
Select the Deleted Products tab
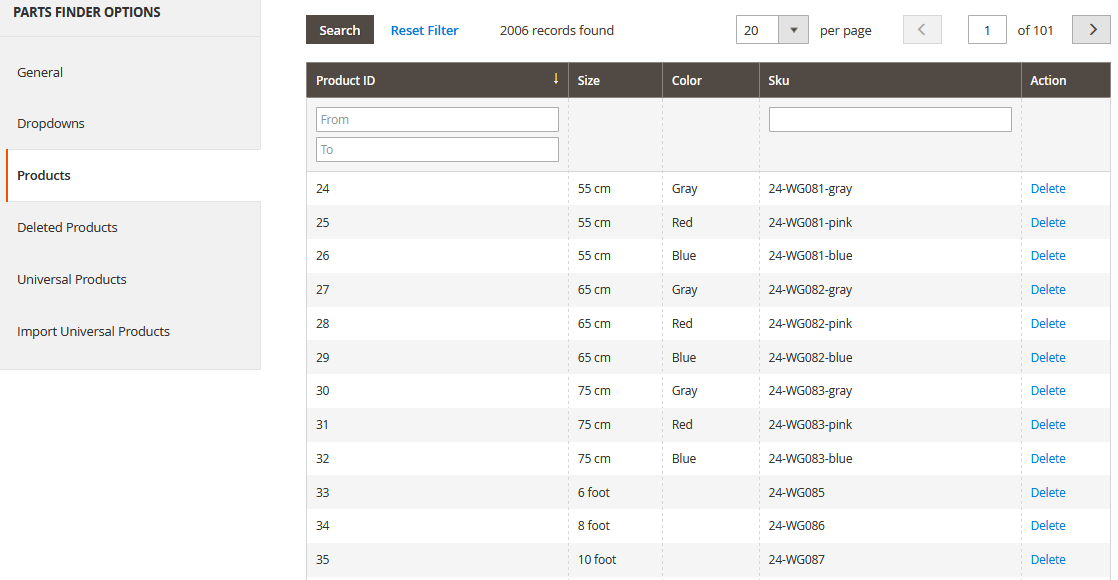[x=67, y=227]
